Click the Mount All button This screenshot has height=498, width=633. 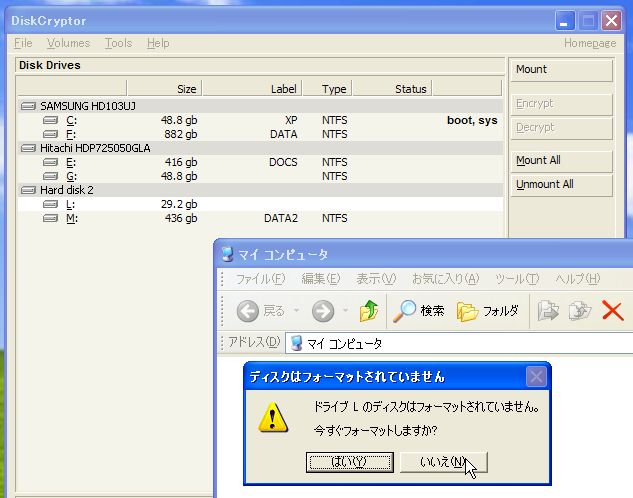[x=562, y=161]
